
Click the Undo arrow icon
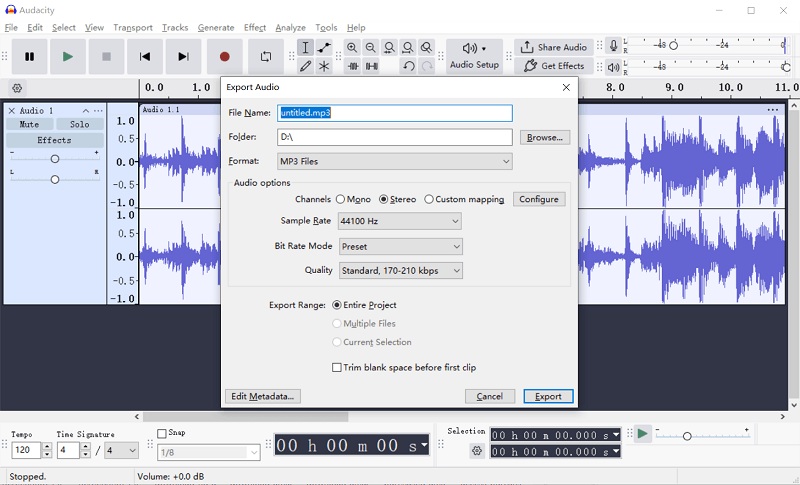[x=408, y=66]
